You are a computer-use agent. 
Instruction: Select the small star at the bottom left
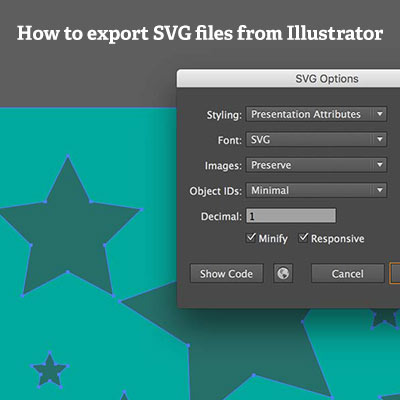tap(50, 370)
